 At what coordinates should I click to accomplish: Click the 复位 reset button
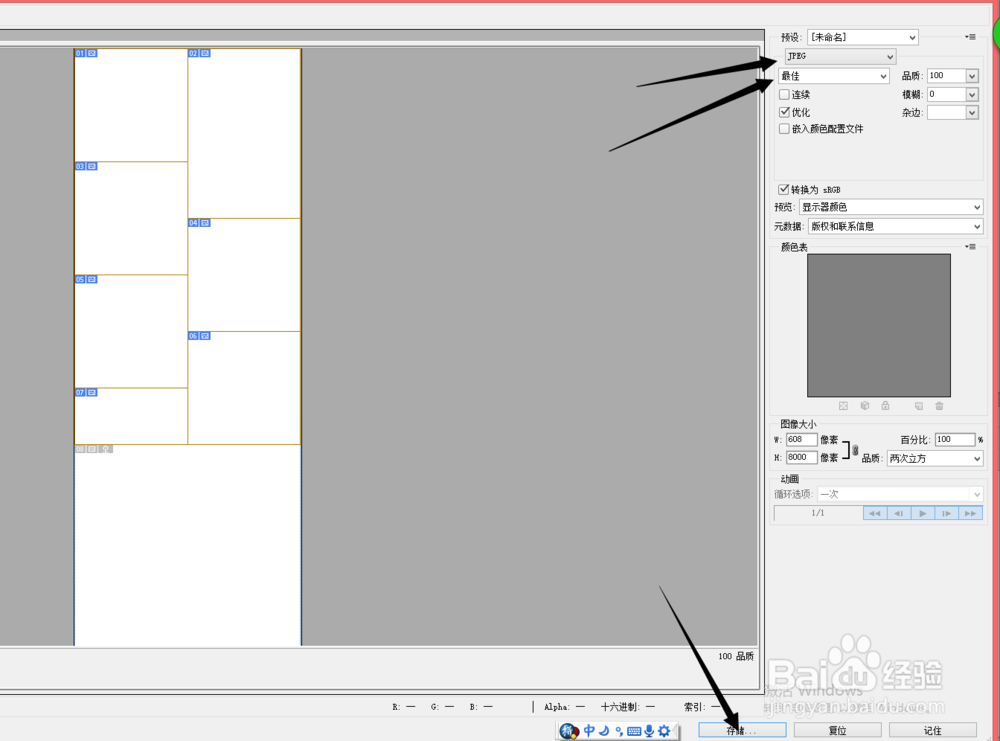click(x=837, y=730)
